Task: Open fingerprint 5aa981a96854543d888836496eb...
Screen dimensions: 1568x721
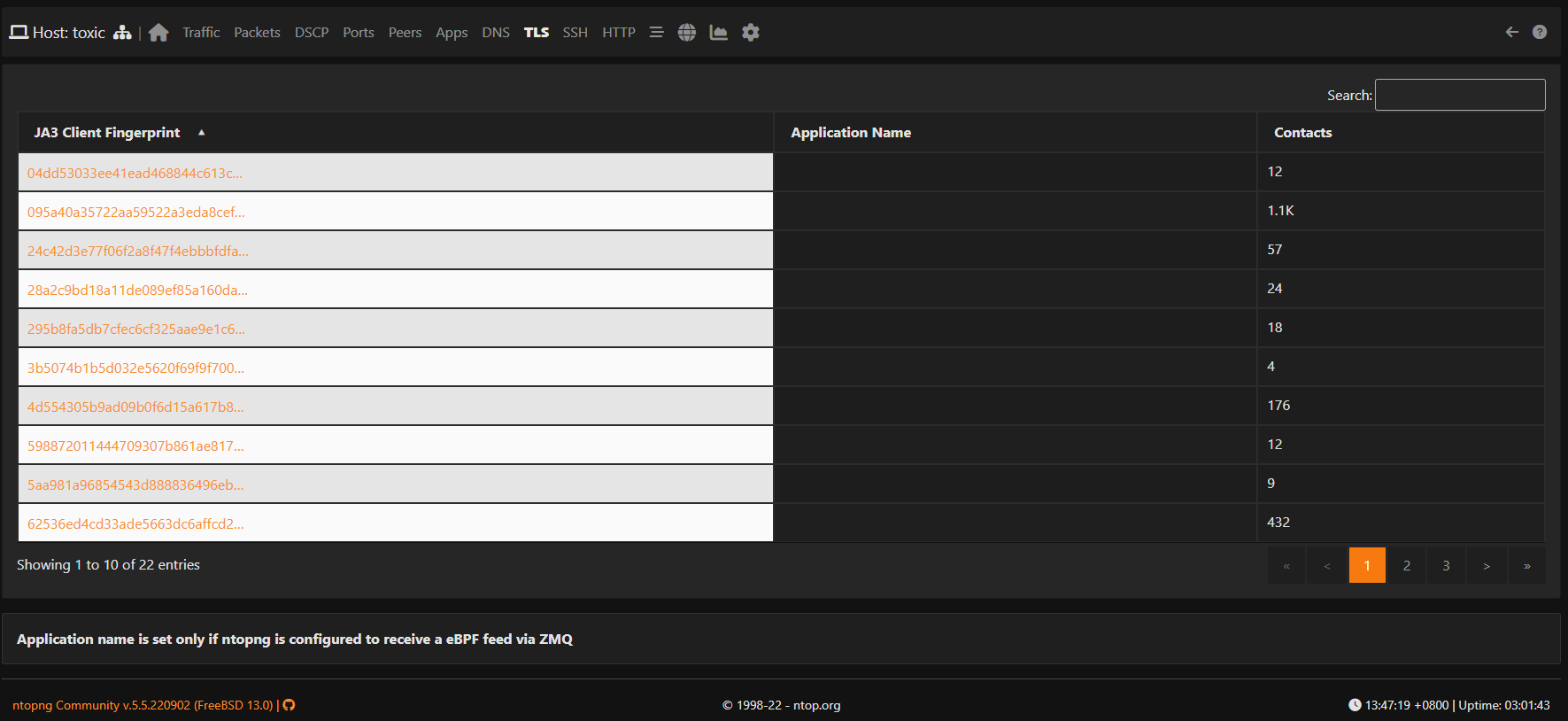Action: coord(135,485)
